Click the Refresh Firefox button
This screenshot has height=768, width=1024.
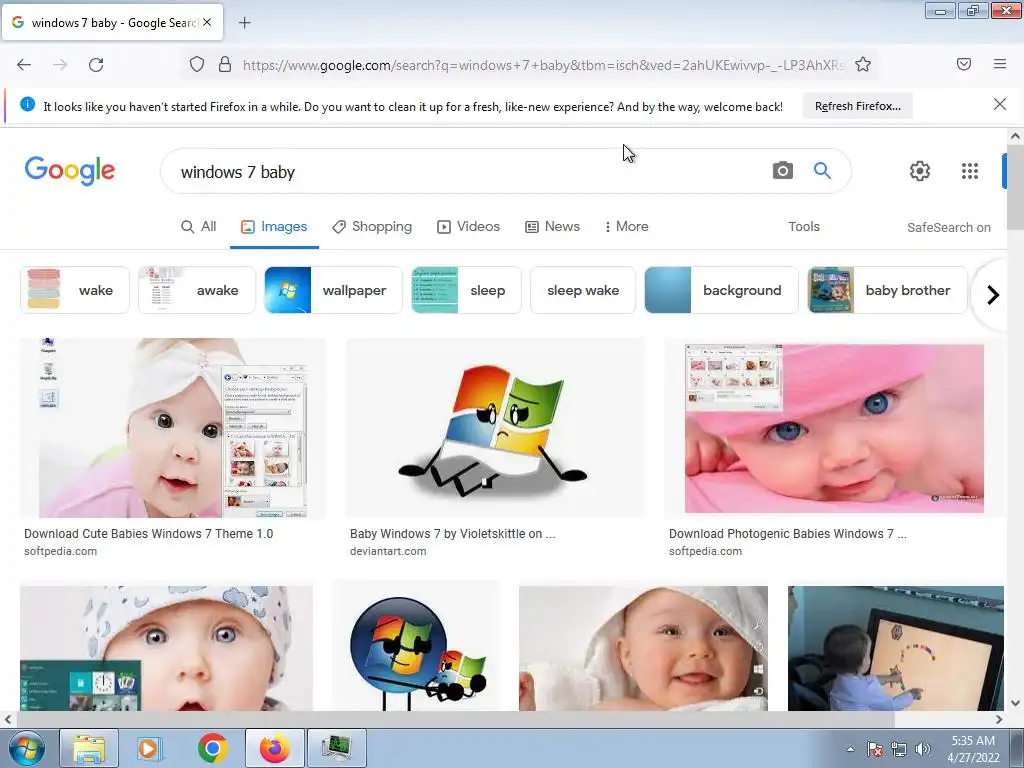click(x=857, y=106)
